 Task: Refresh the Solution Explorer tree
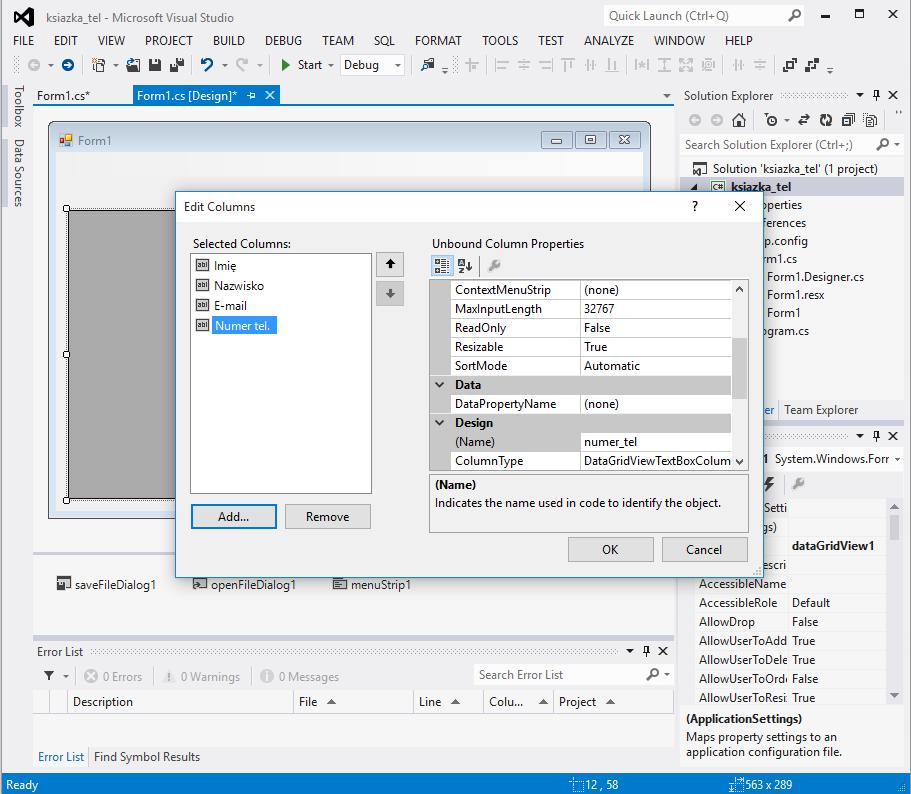(826, 120)
